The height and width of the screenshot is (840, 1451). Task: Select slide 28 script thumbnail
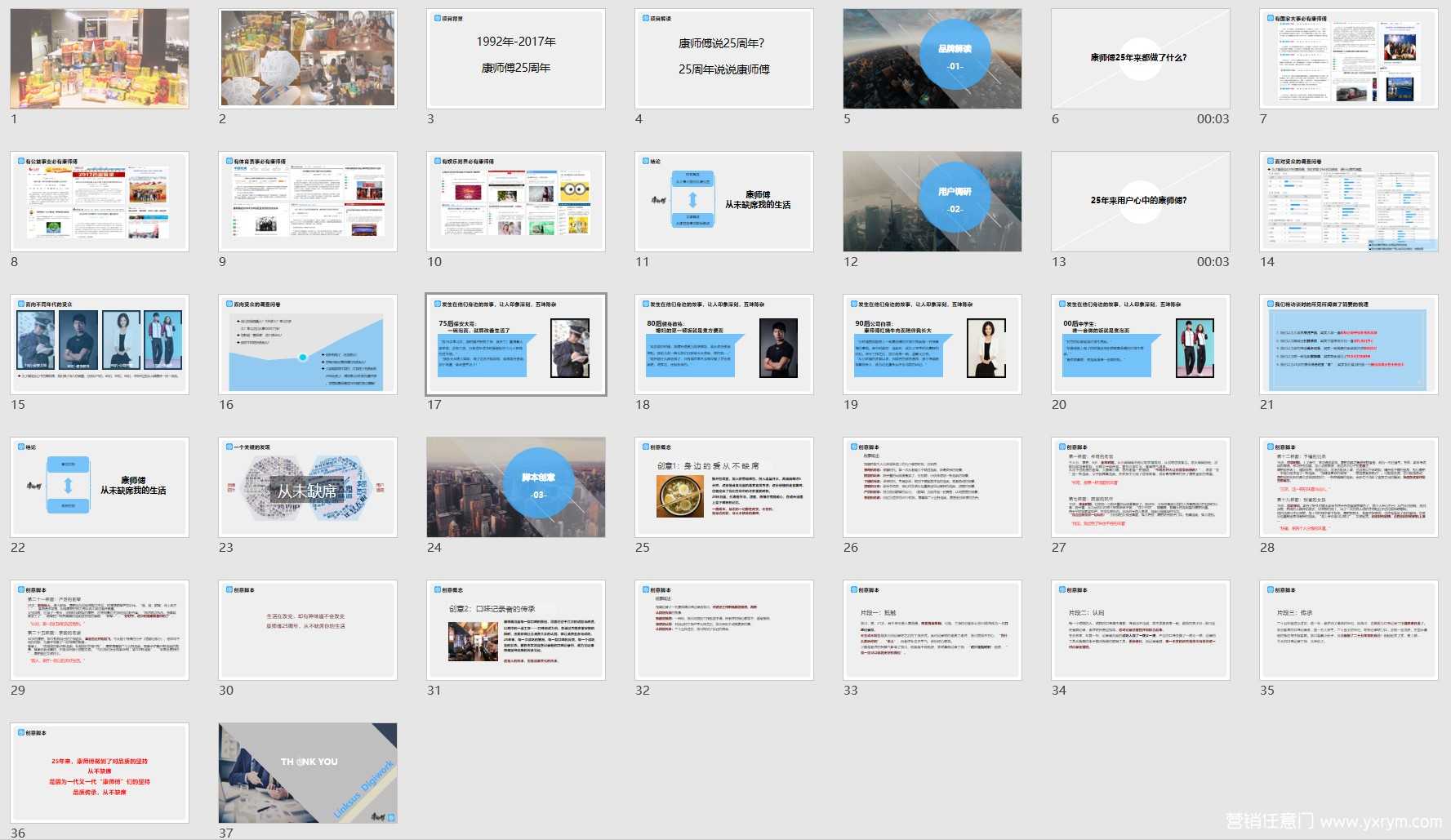[1349, 487]
